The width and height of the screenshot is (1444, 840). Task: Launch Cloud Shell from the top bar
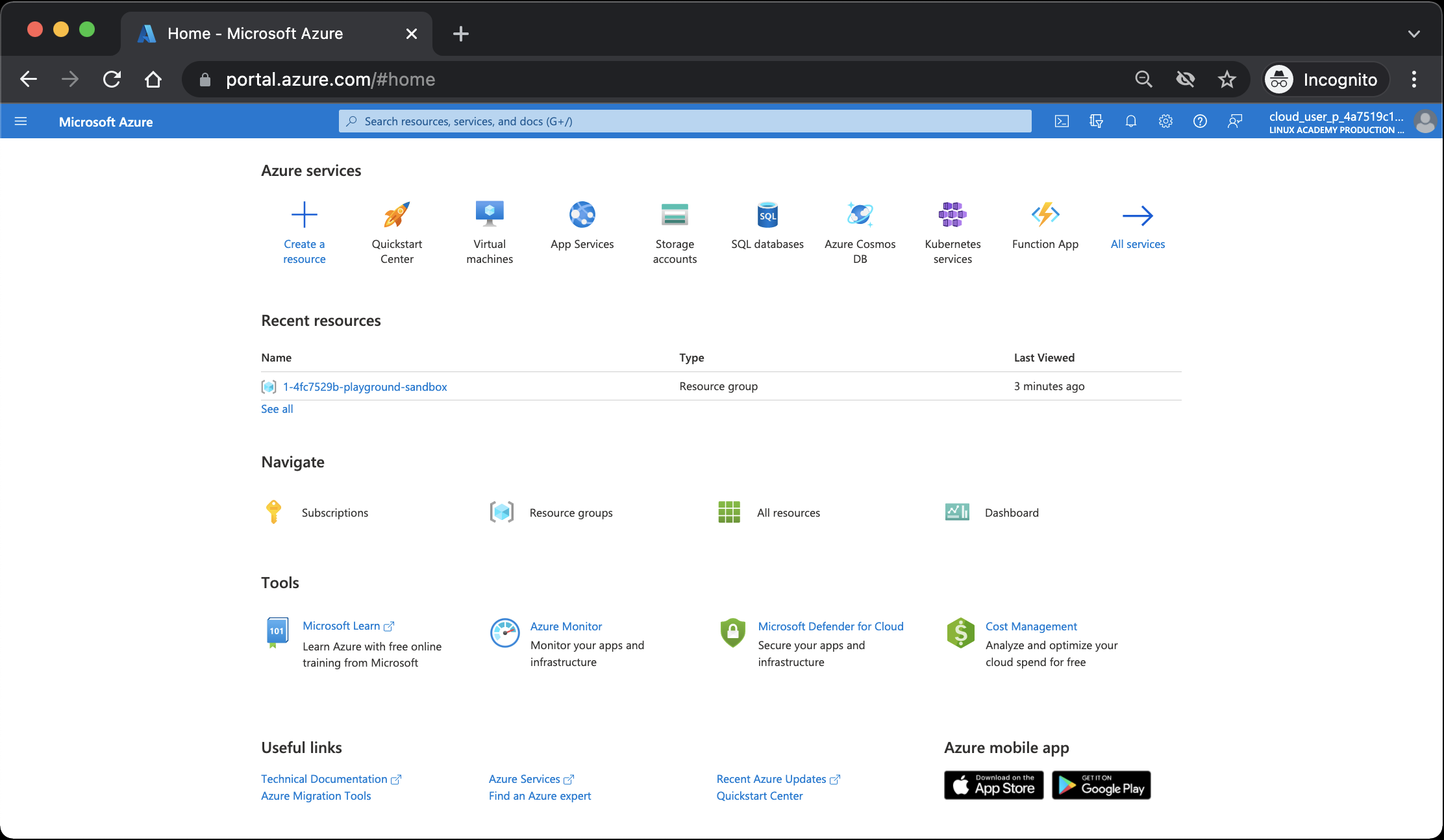click(x=1062, y=121)
